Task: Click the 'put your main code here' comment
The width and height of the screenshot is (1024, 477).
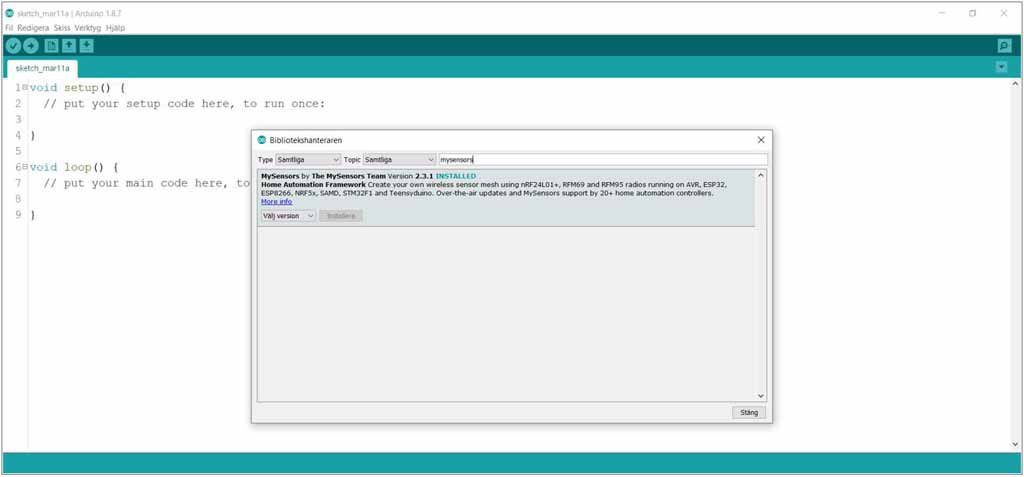Action: tap(147, 184)
